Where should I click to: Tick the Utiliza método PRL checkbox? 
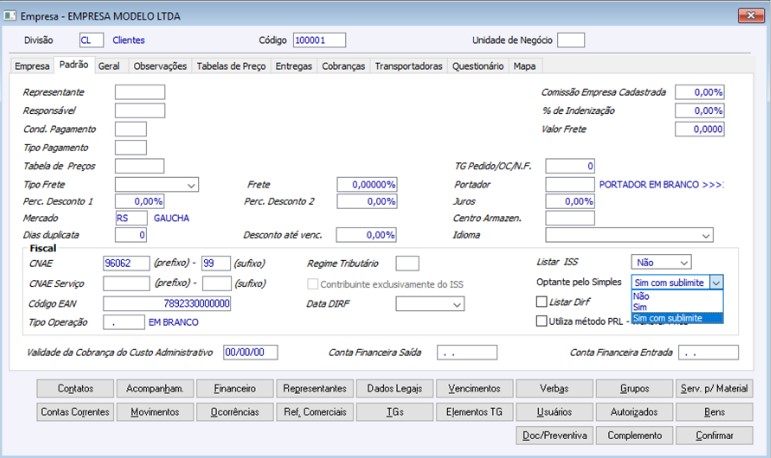(x=541, y=321)
